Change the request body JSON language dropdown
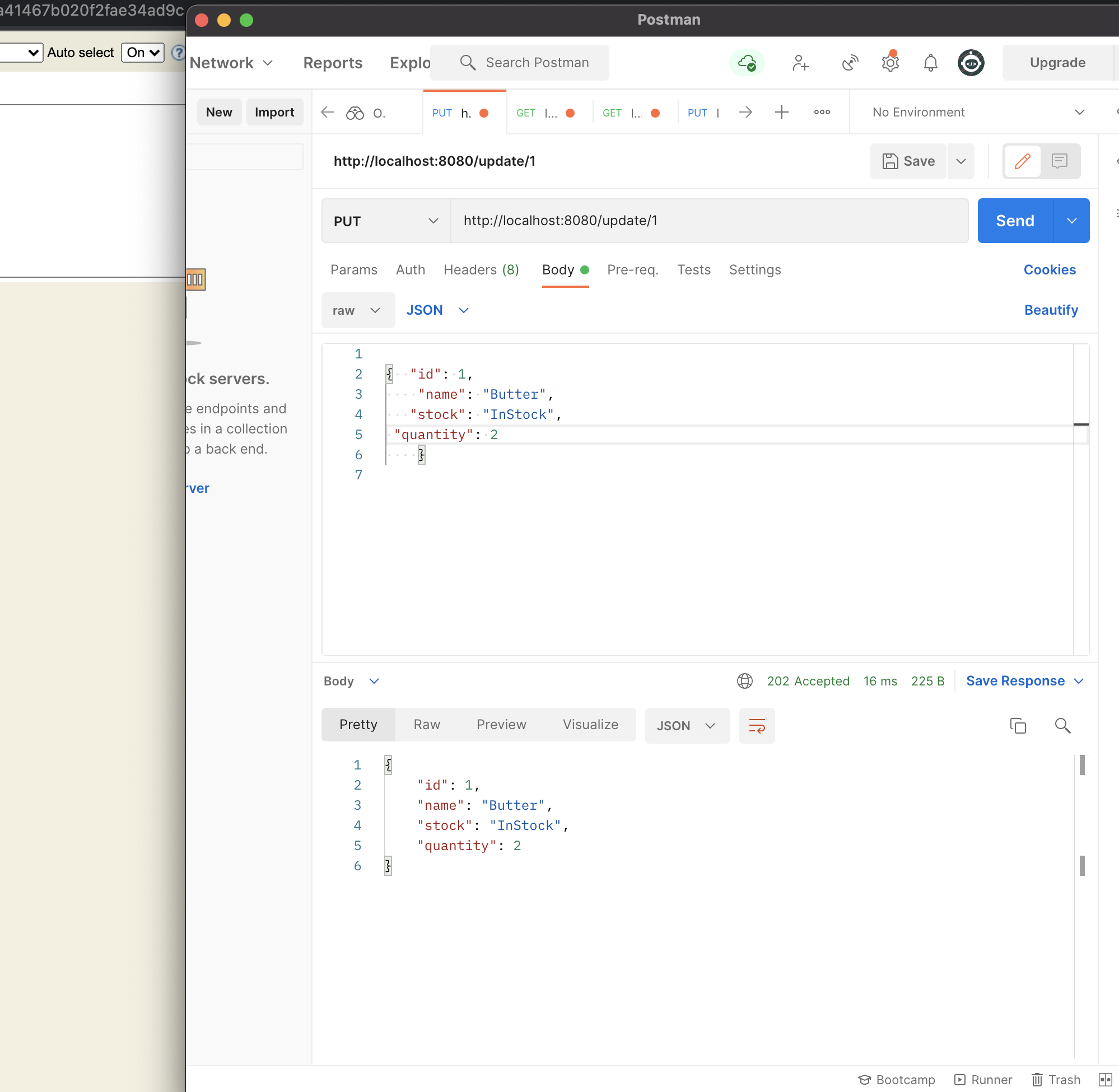The width and height of the screenshot is (1119, 1092). 437,310
